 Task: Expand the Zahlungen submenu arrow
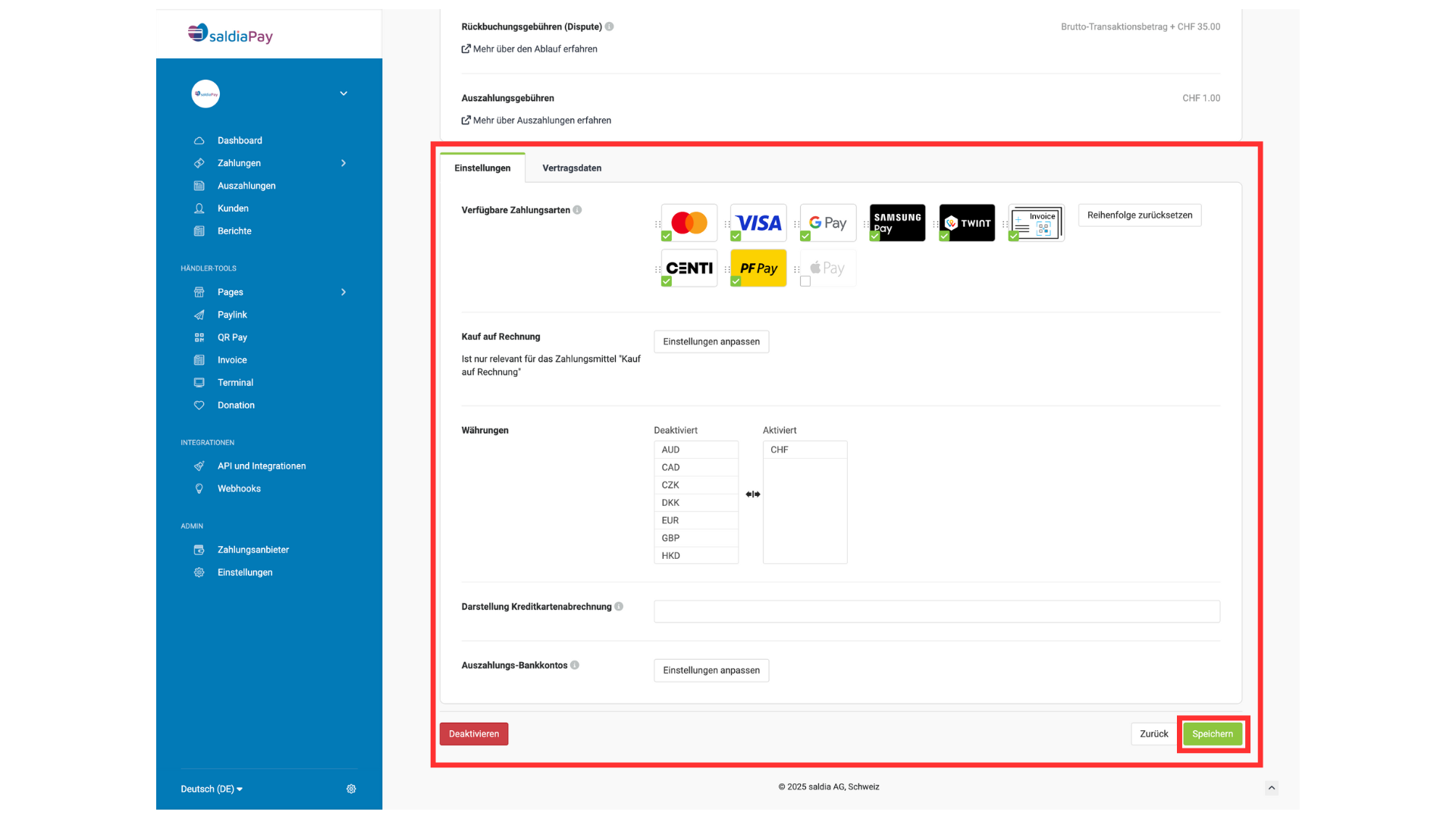click(344, 163)
